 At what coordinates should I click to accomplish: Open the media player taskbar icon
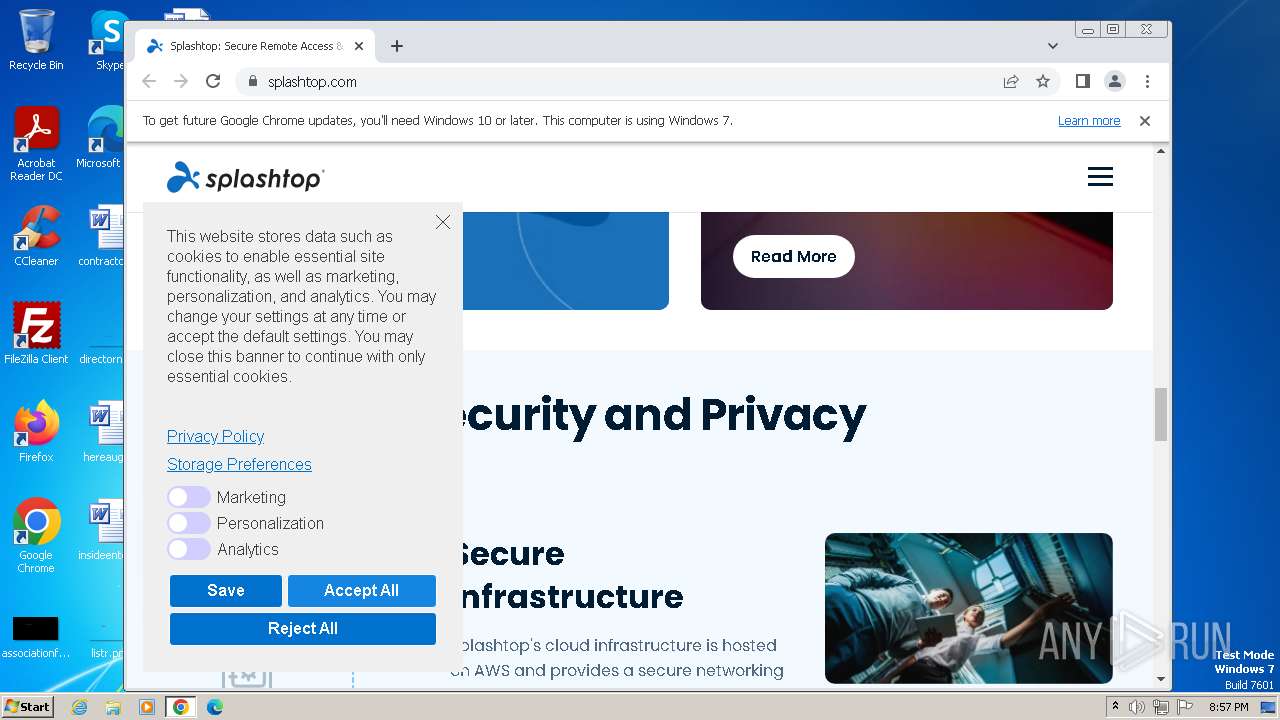point(147,707)
